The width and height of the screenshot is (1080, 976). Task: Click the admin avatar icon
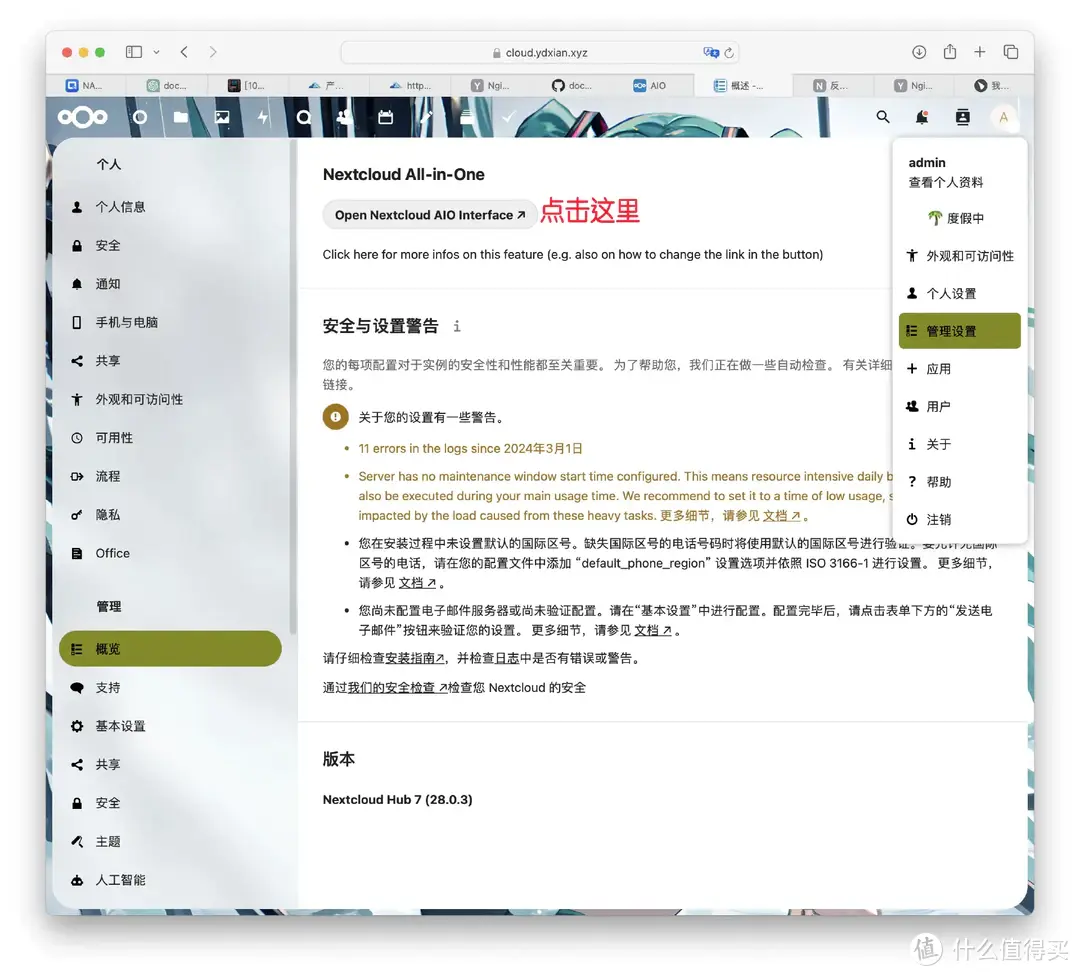click(x=1004, y=117)
